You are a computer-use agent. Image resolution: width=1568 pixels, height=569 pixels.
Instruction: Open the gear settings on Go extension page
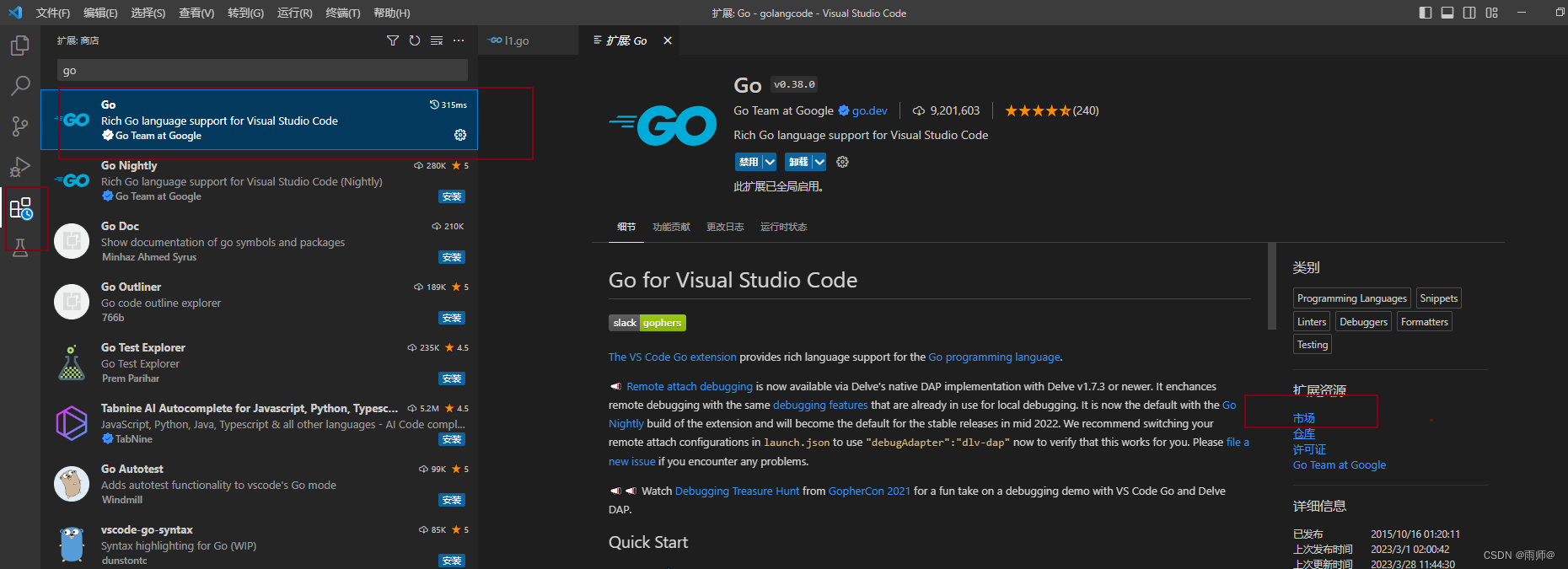coord(842,162)
